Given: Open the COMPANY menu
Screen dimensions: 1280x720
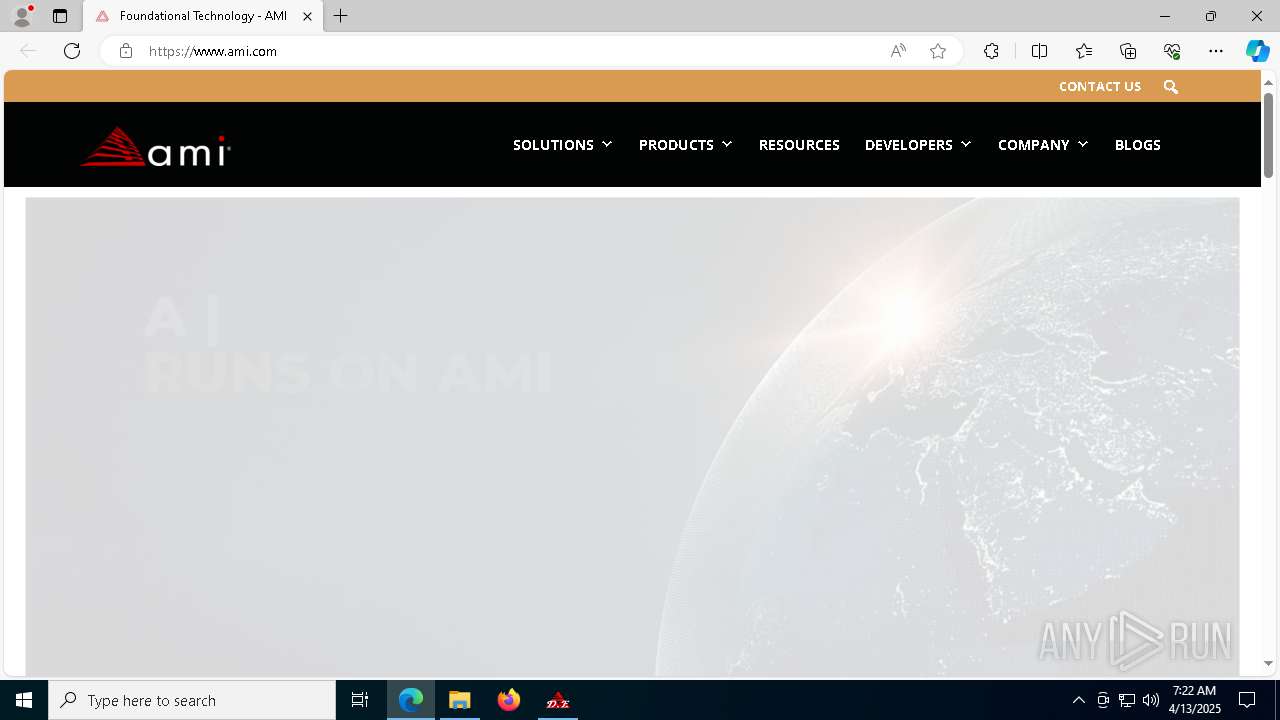Looking at the screenshot, I should click(1034, 145).
